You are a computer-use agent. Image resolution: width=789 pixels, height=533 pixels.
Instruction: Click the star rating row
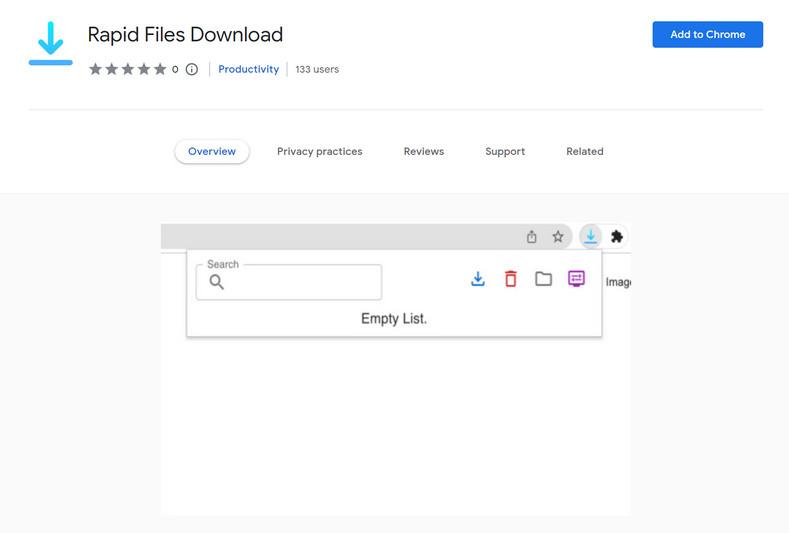pos(128,69)
